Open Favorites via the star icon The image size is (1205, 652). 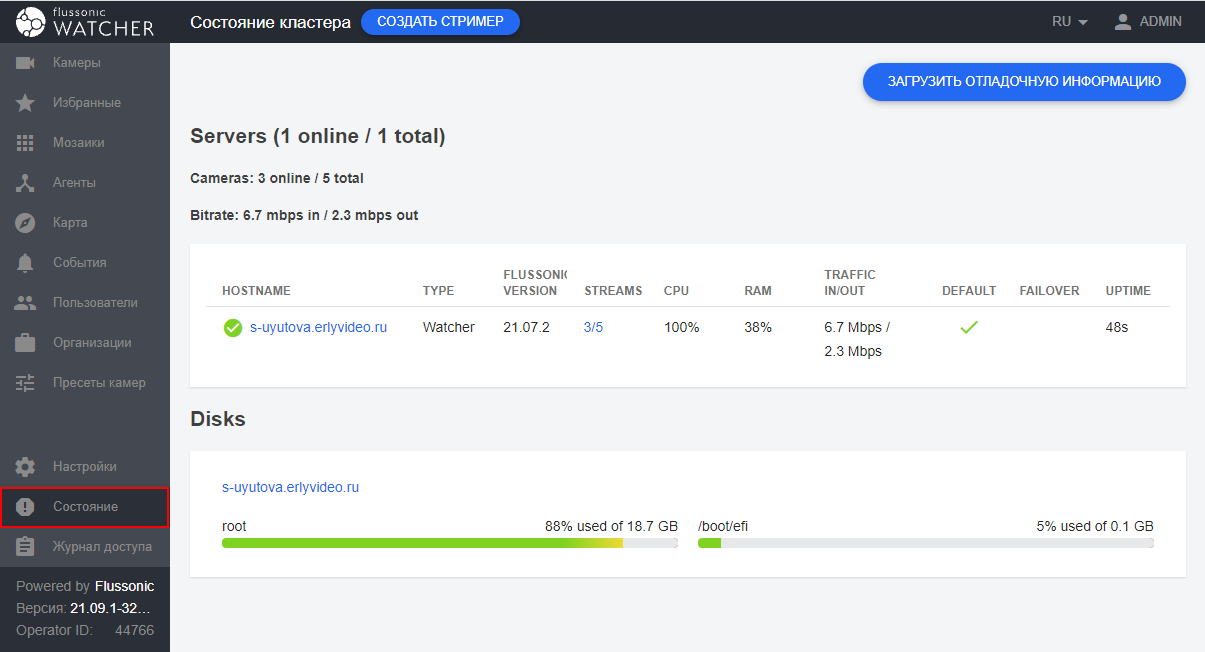26,103
